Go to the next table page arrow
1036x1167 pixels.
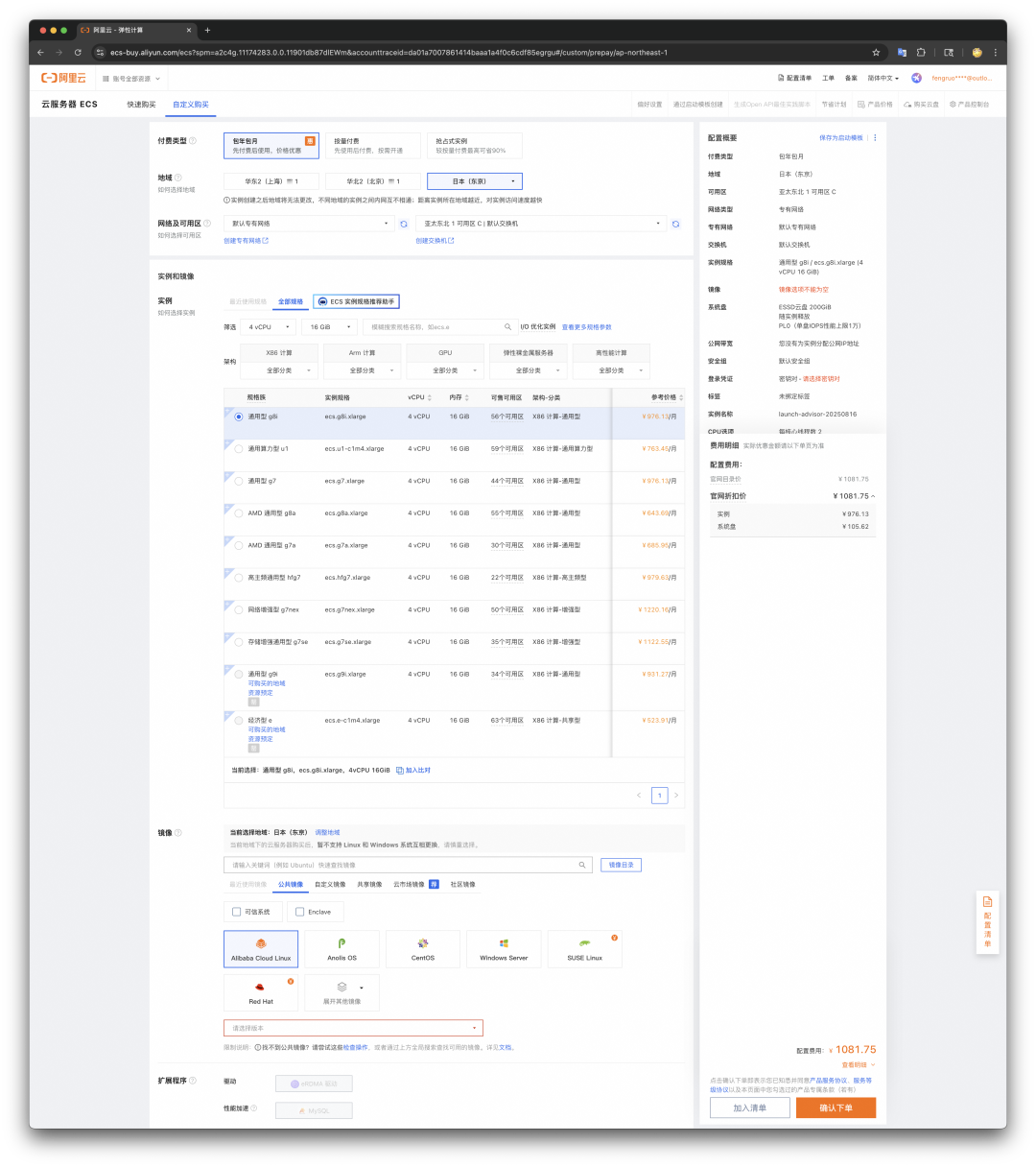(x=675, y=795)
